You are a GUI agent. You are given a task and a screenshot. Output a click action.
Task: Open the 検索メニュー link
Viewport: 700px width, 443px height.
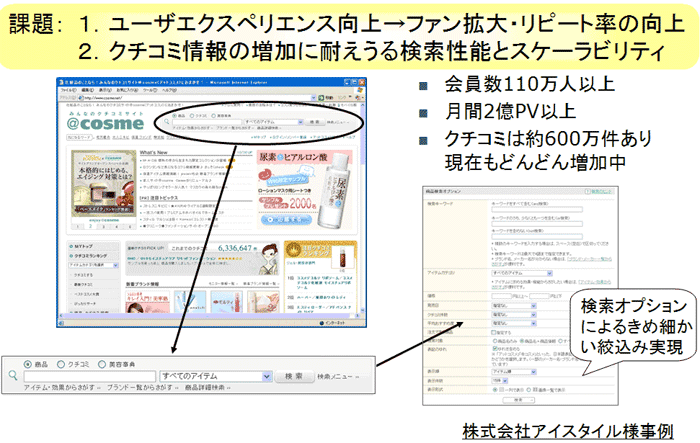(x=338, y=376)
